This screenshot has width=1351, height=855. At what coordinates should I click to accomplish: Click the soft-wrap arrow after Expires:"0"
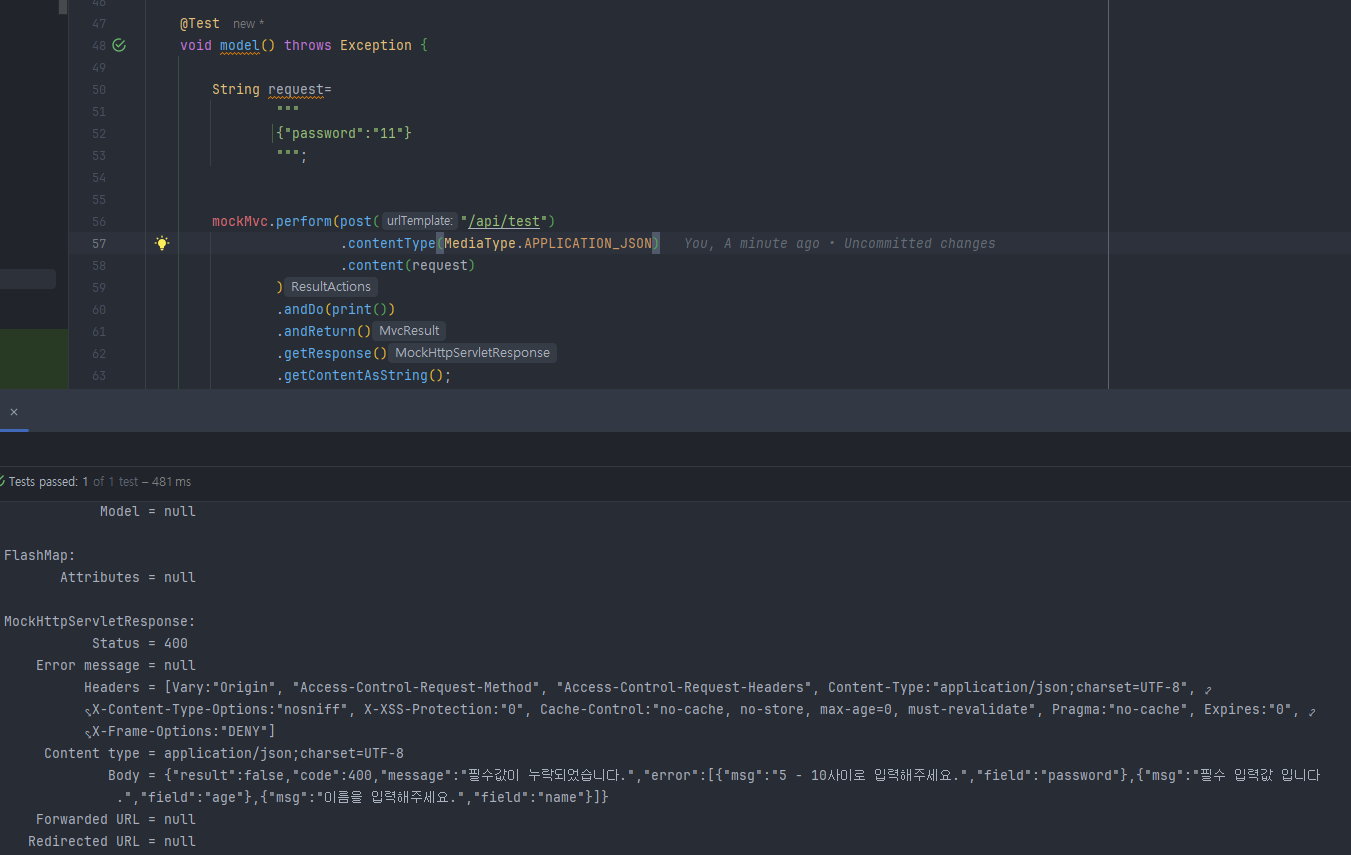1312,710
